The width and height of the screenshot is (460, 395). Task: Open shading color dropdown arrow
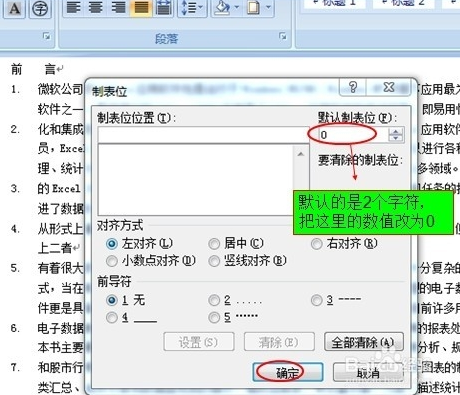[x=236, y=7]
